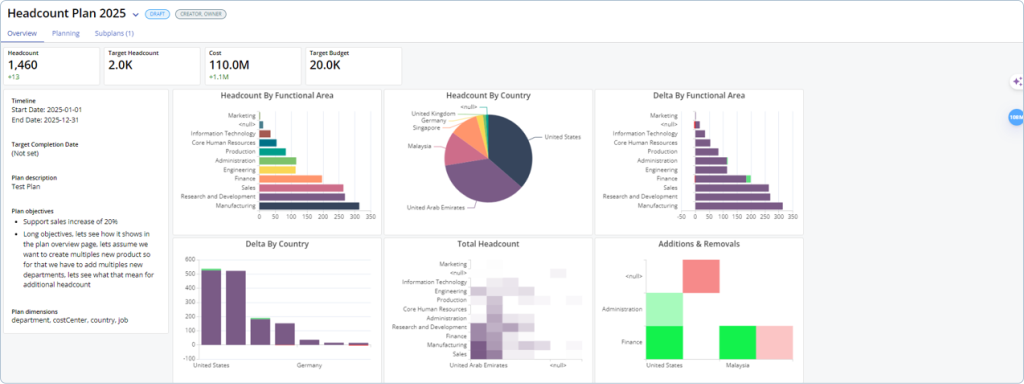1024x384 pixels.
Task: Click bright green Finance Malaysia cell in heatmap
Action: [x=737, y=342]
